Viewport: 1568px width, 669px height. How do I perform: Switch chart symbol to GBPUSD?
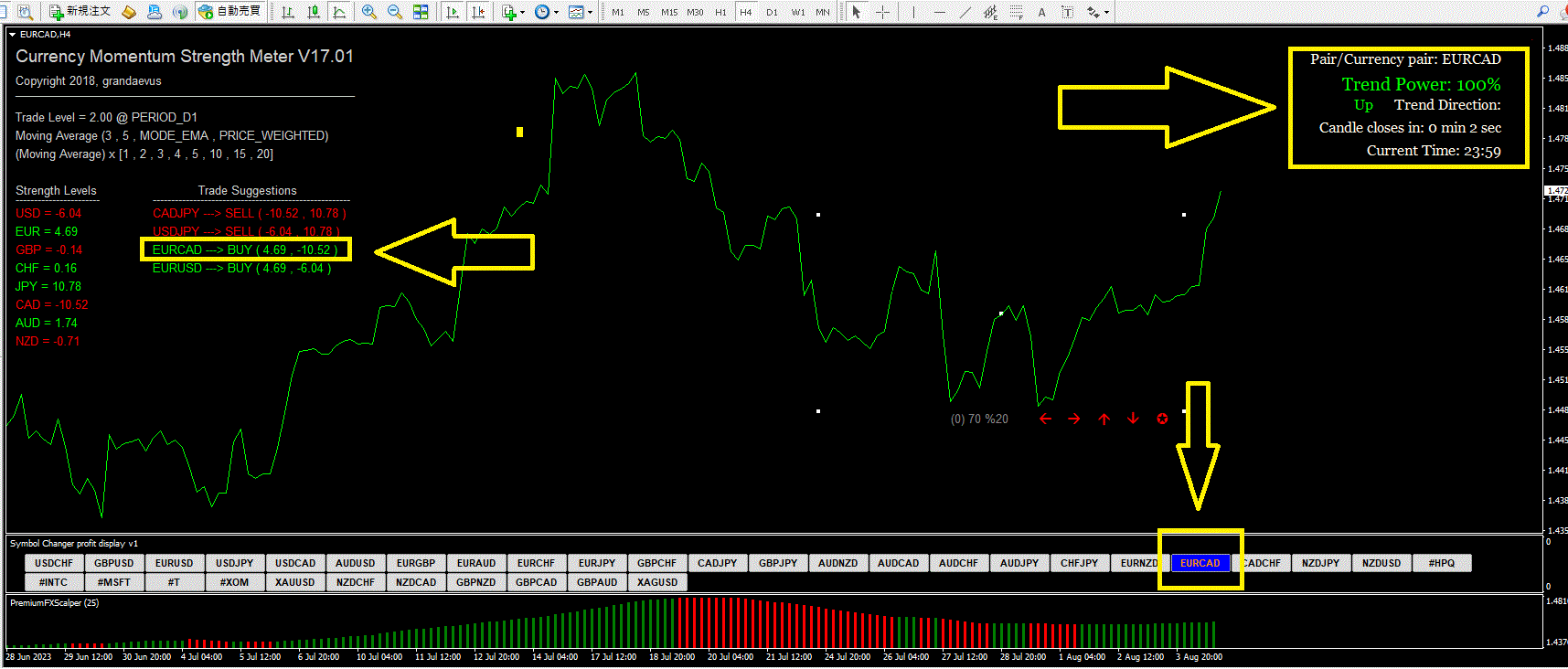tap(114, 563)
